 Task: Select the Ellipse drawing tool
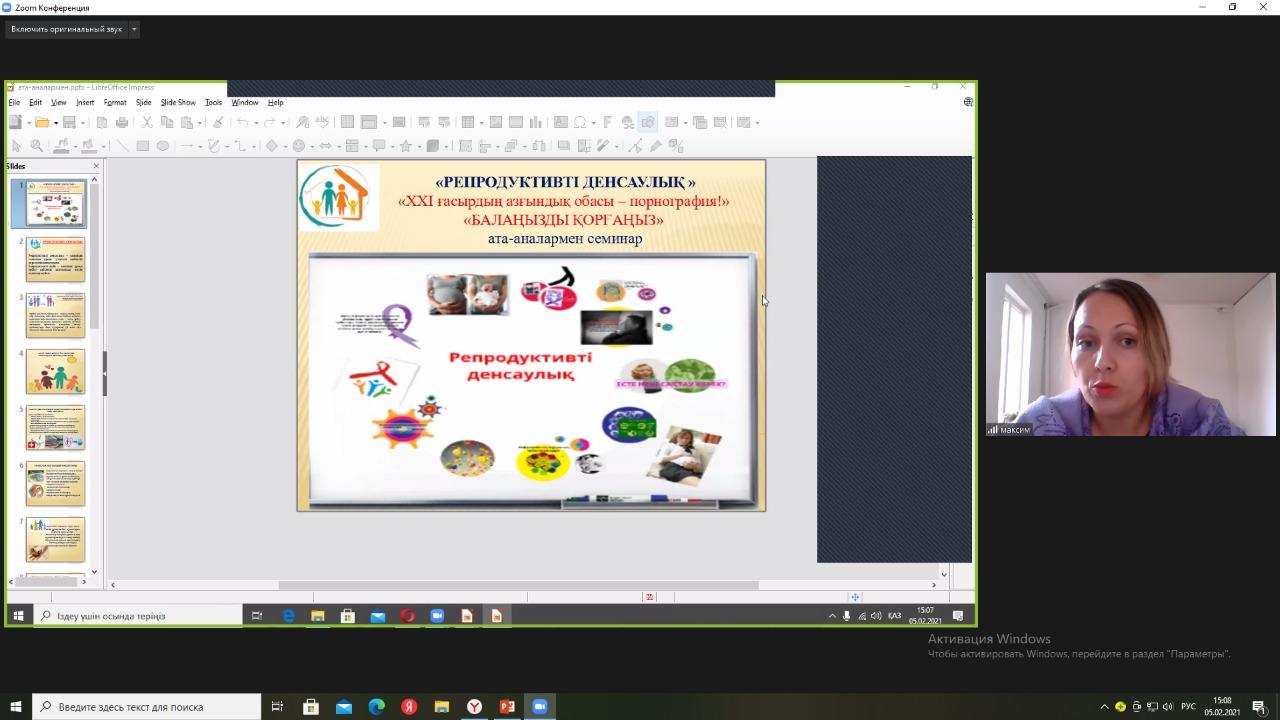[162, 146]
